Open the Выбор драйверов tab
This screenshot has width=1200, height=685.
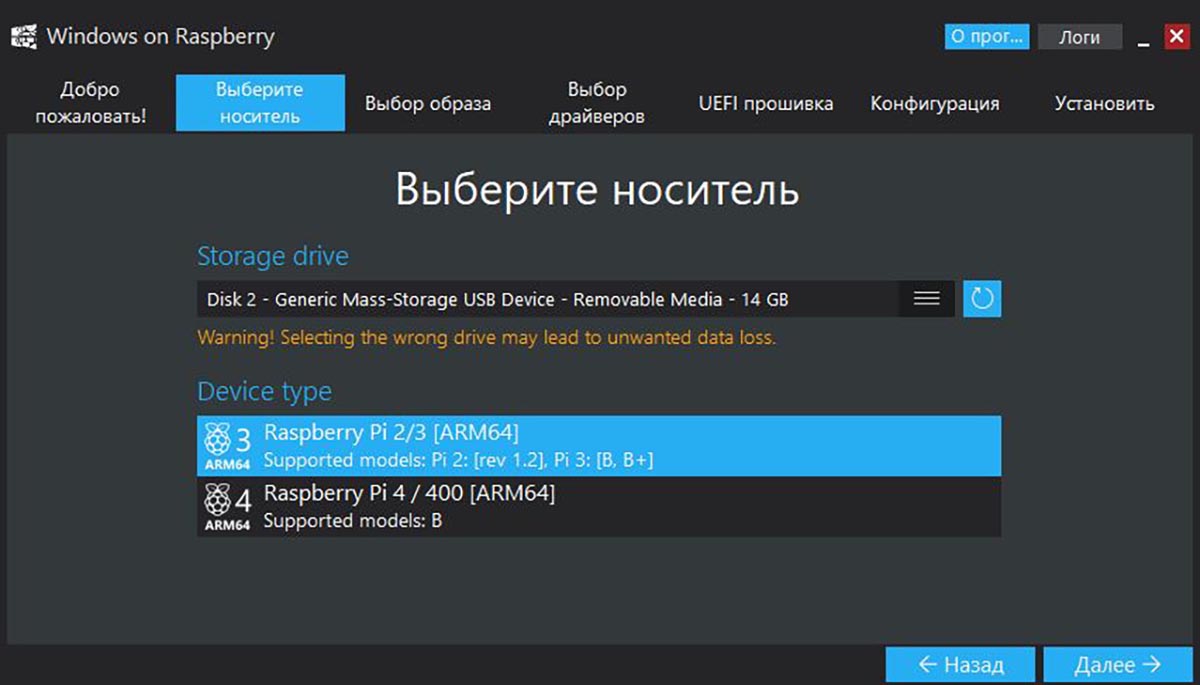[597, 102]
